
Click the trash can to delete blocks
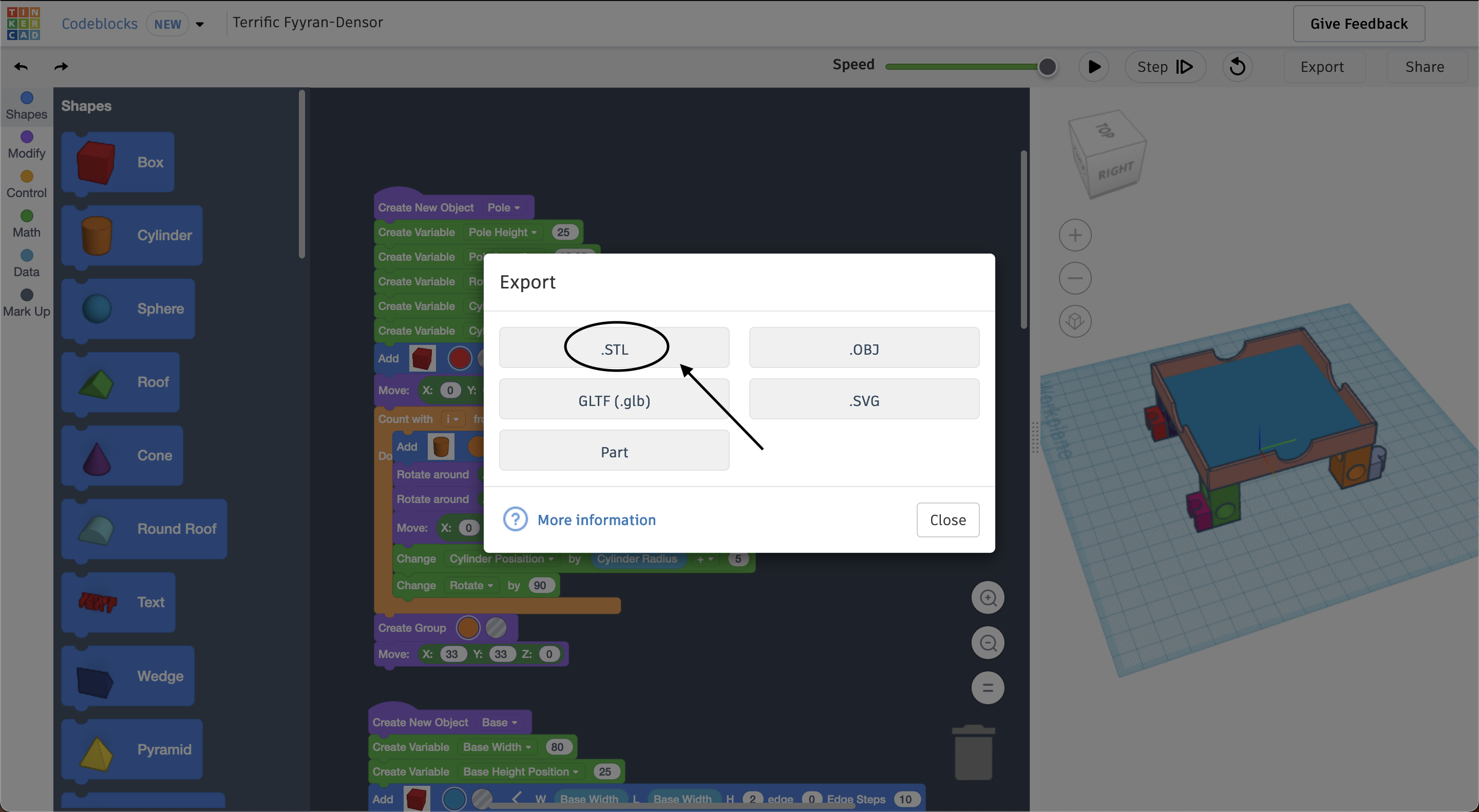pos(973,752)
